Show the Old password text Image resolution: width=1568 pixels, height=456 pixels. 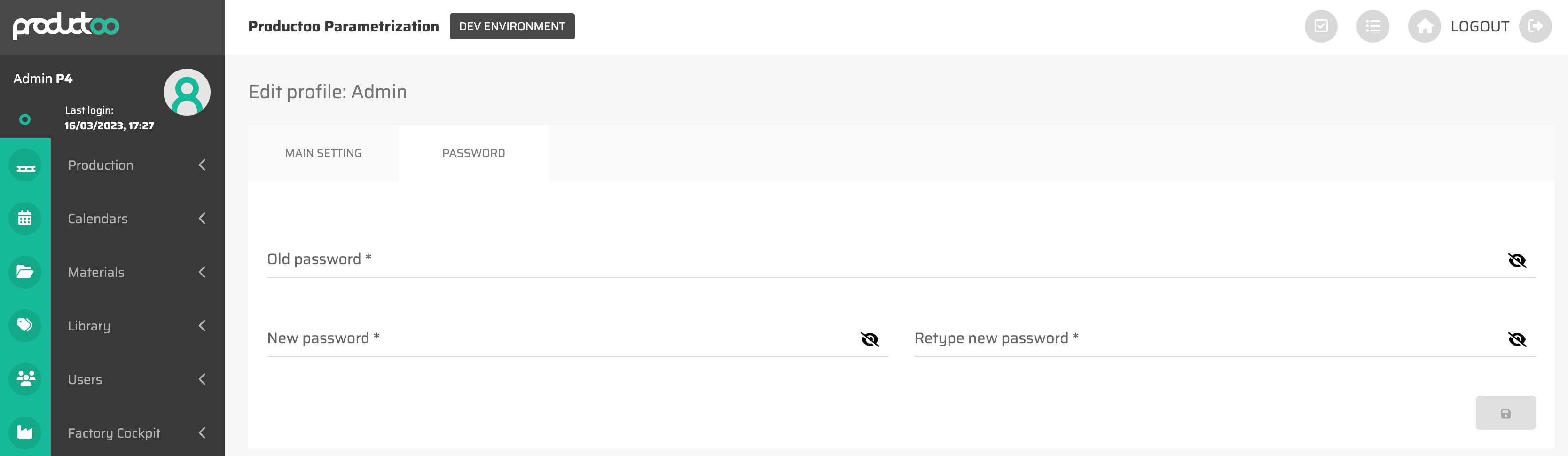tap(1517, 260)
